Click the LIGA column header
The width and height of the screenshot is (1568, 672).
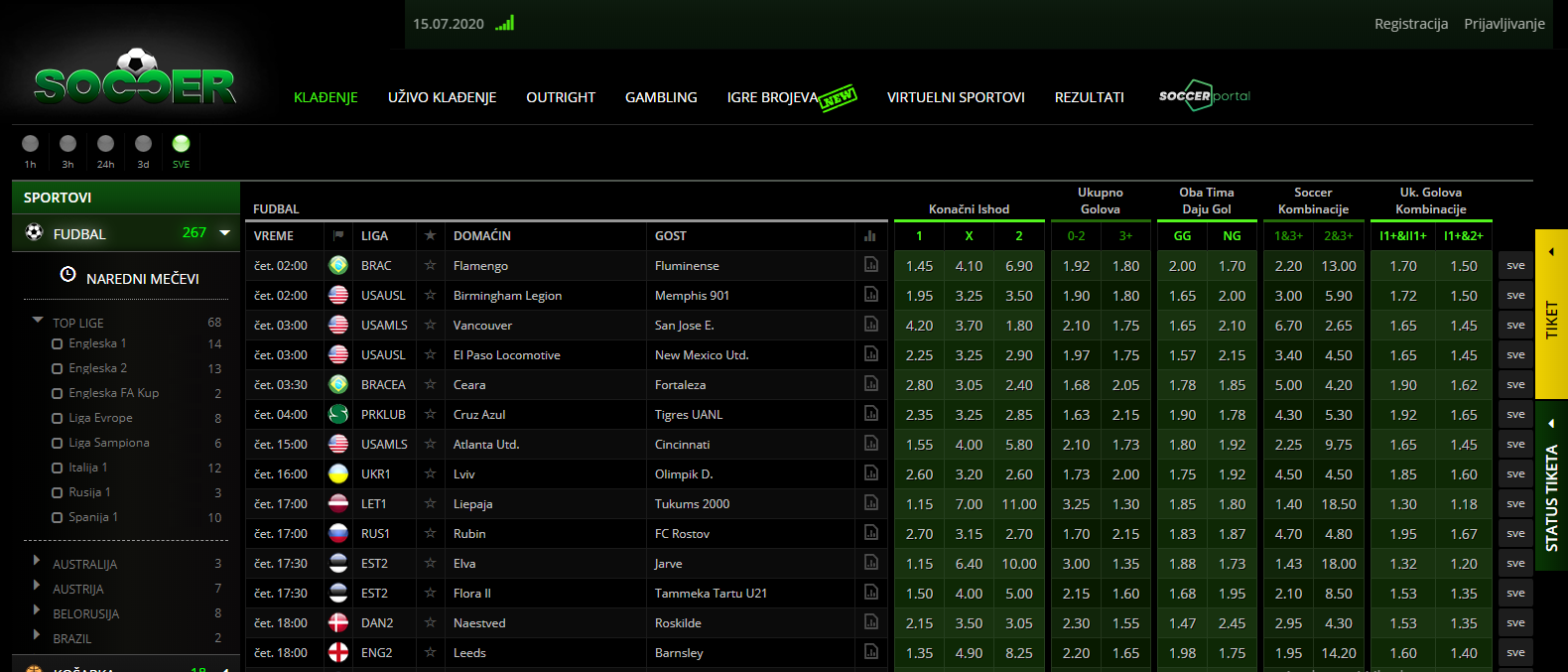point(374,235)
